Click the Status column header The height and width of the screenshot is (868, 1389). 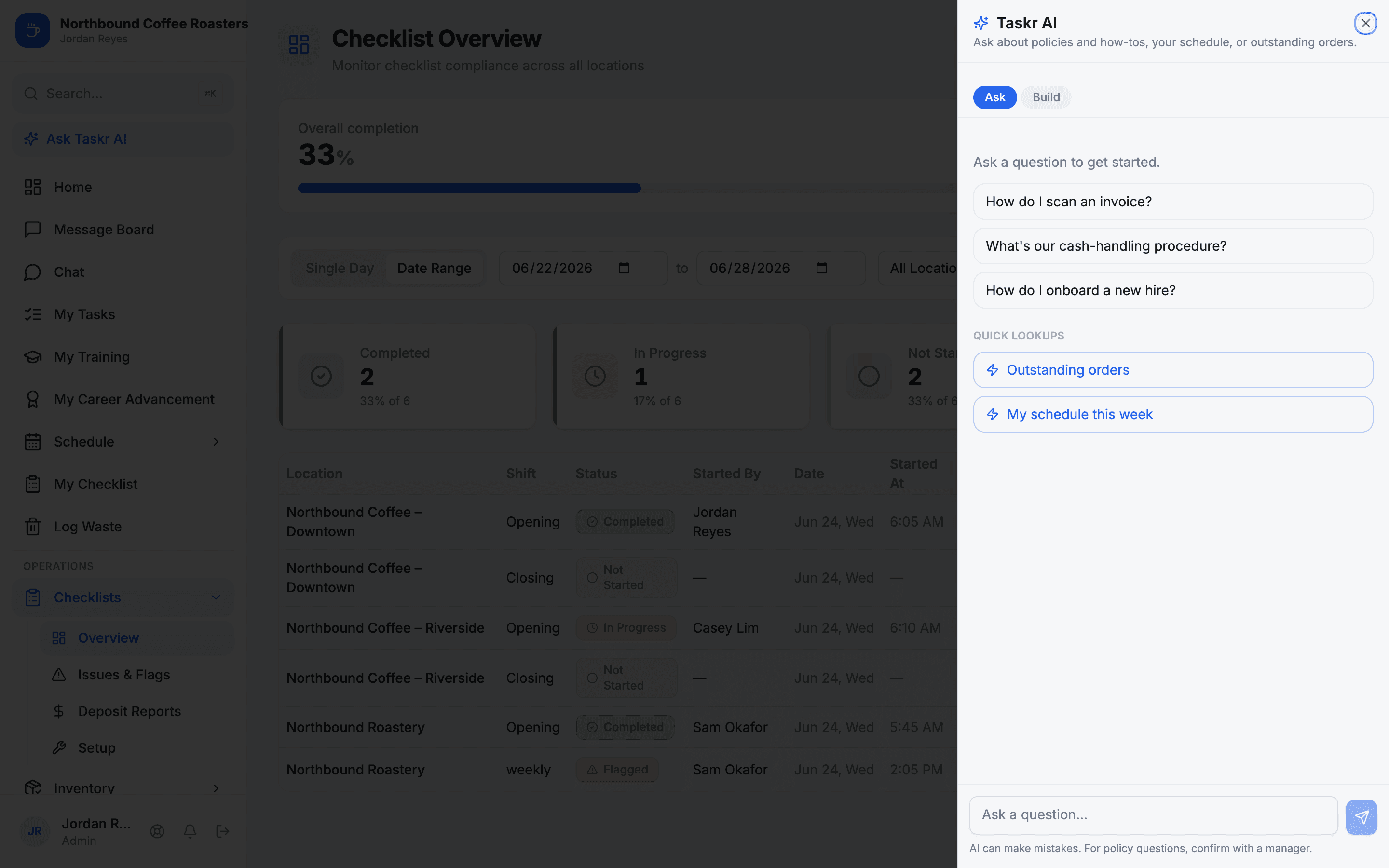point(596,474)
